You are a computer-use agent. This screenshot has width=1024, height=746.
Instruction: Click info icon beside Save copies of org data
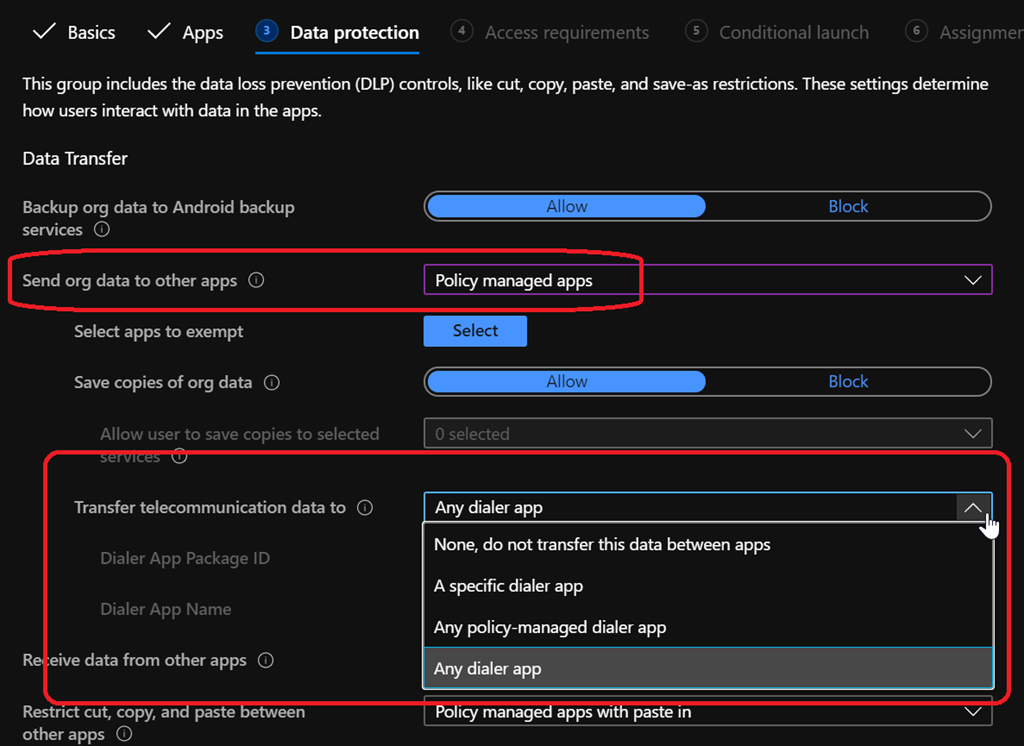[271, 383]
